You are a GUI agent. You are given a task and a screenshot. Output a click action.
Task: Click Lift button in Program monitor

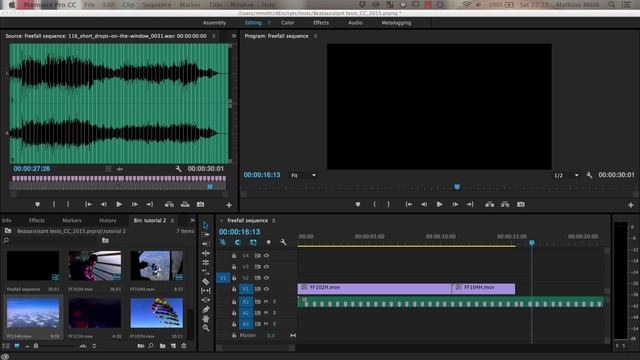pos(489,204)
